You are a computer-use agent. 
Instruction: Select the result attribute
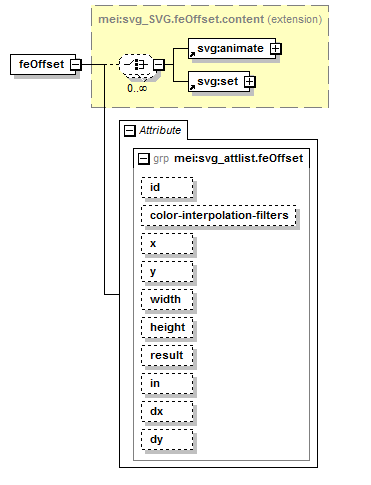167,356
